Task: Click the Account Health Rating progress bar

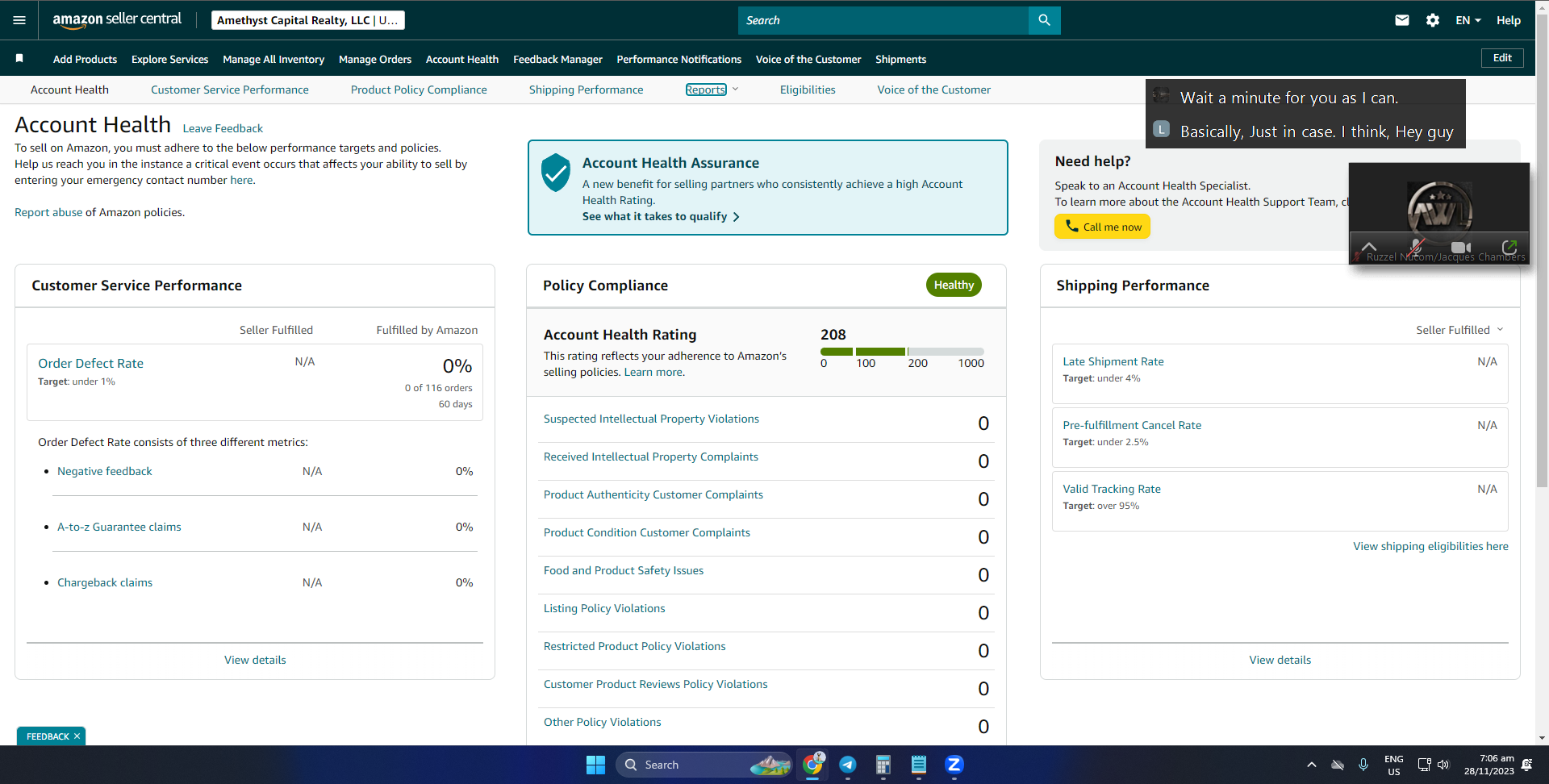Action: point(902,352)
